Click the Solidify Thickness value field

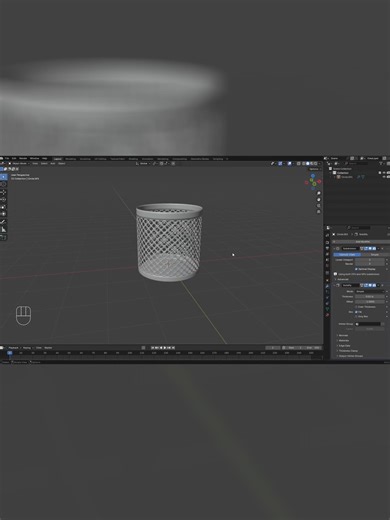369,296
